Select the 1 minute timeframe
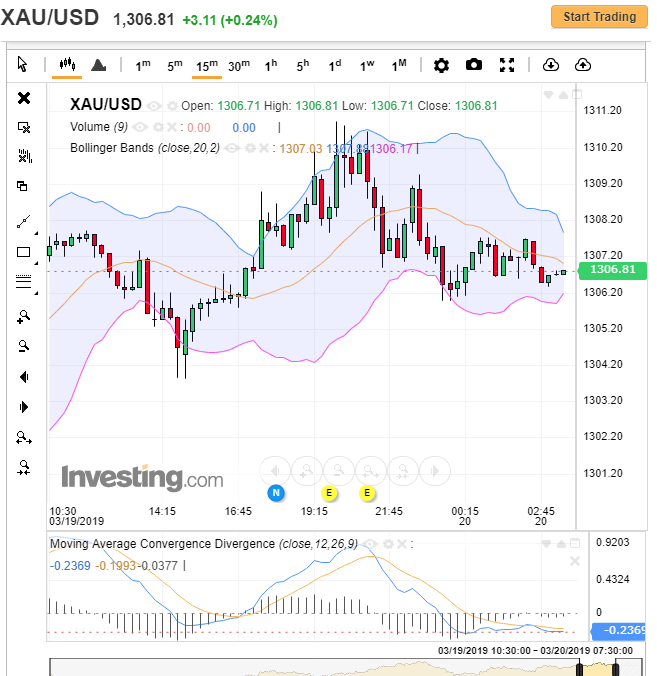657x676 pixels. (143, 66)
